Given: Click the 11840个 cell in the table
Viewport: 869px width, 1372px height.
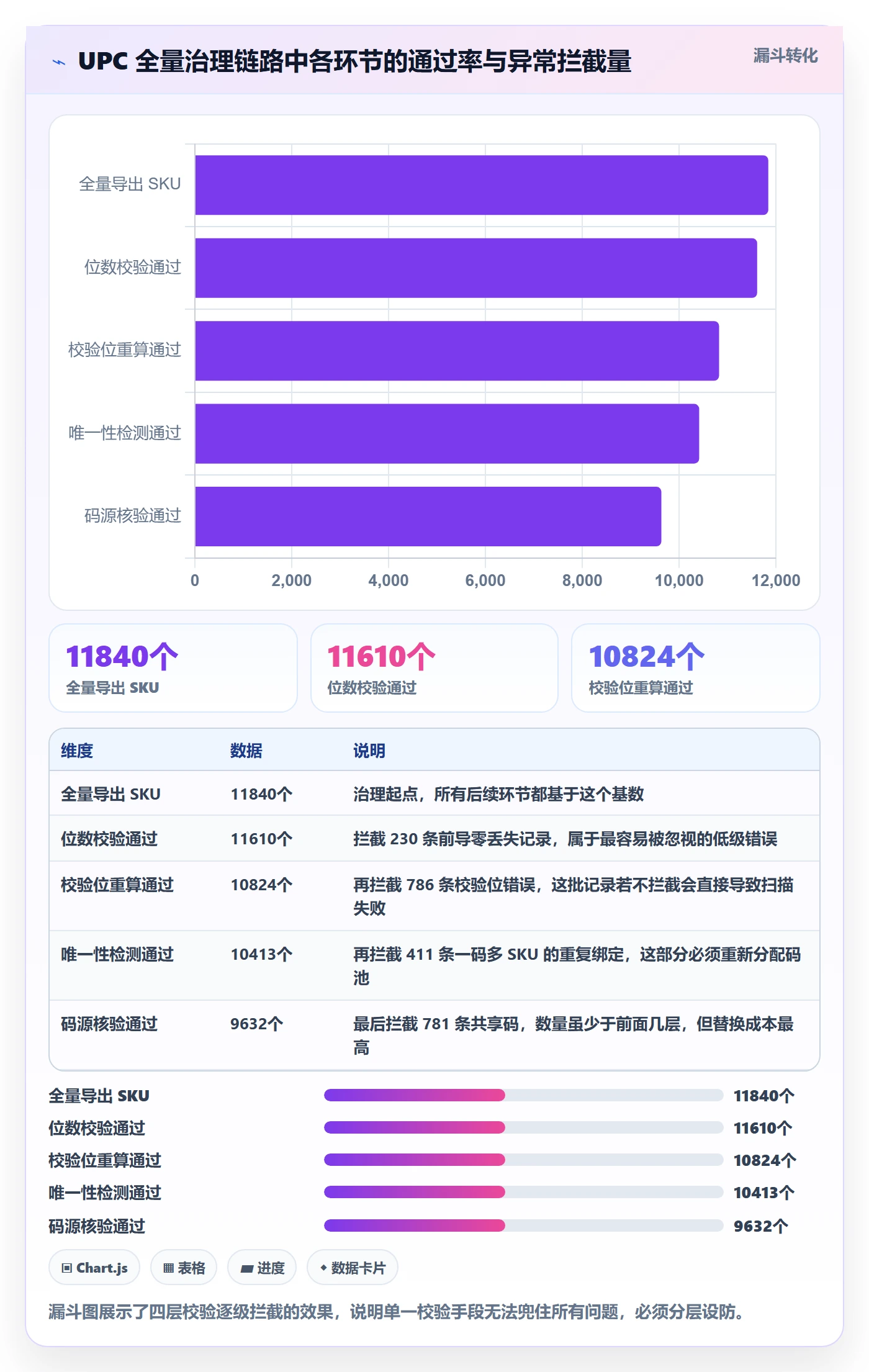Looking at the screenshot, I should click(x=261, y=794).
